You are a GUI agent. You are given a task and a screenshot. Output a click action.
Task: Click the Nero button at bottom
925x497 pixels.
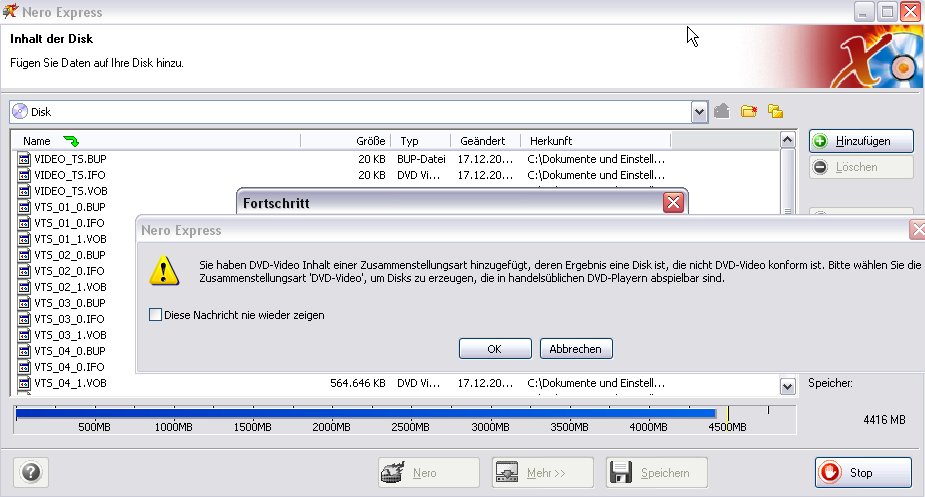coord(429,472)
